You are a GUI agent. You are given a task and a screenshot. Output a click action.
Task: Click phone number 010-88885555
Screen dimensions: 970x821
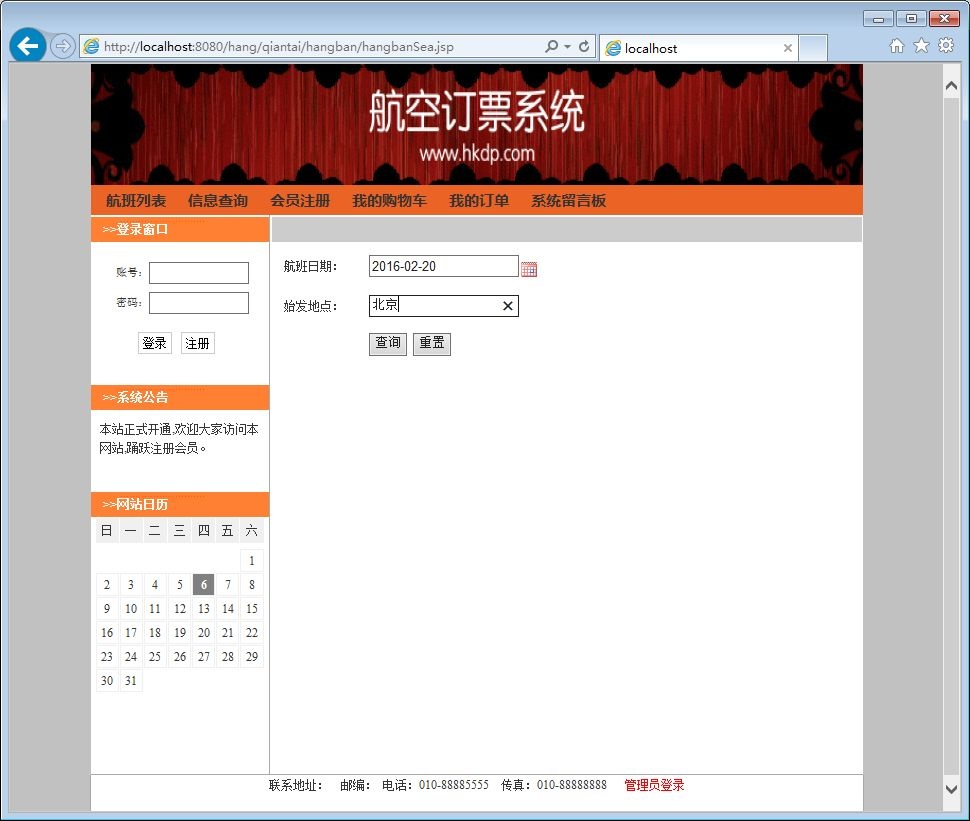pyautogui.click(x=453, y=785)
